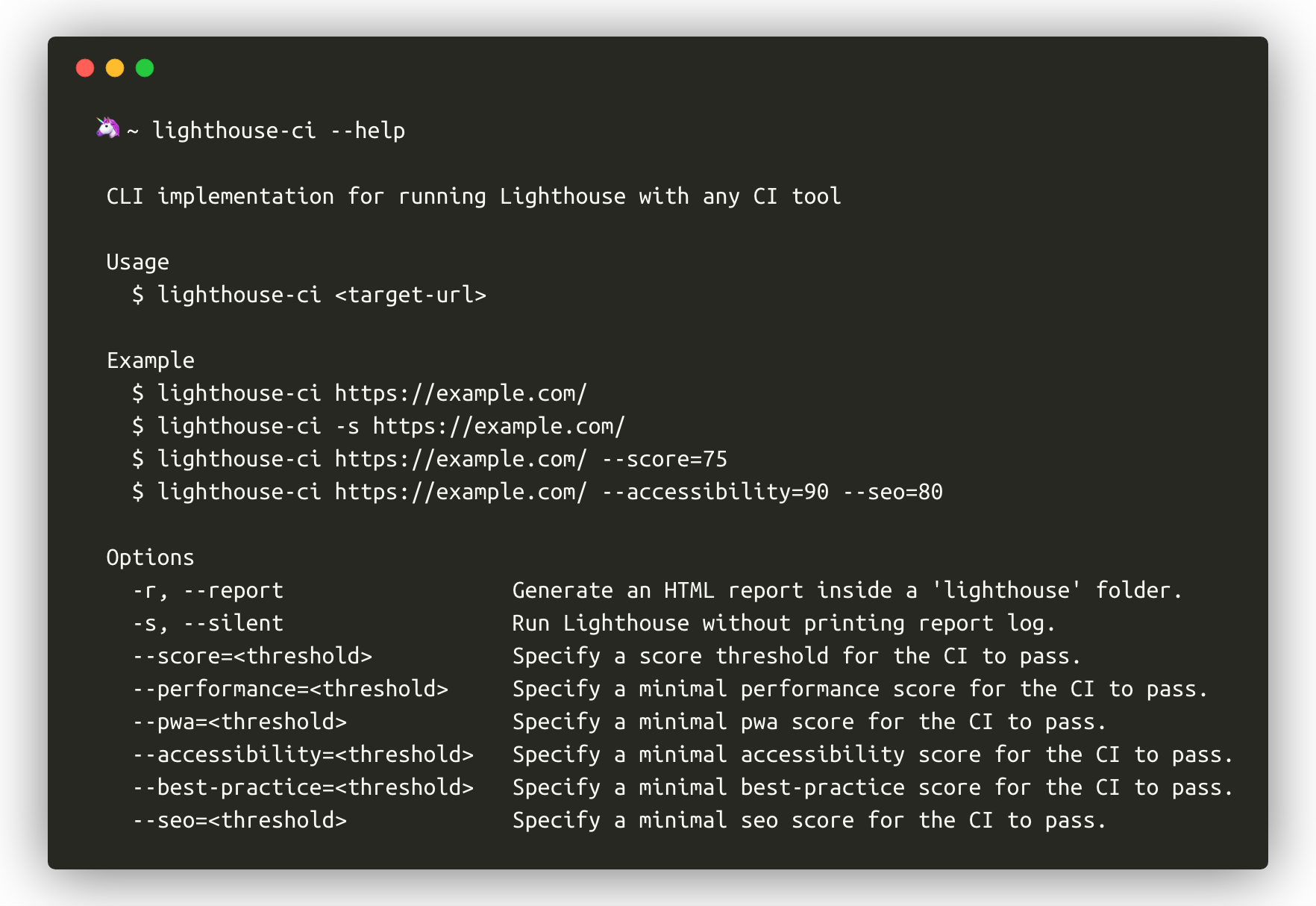
Task: Click the "--performance=<threshold>" option
Action: 291,689
